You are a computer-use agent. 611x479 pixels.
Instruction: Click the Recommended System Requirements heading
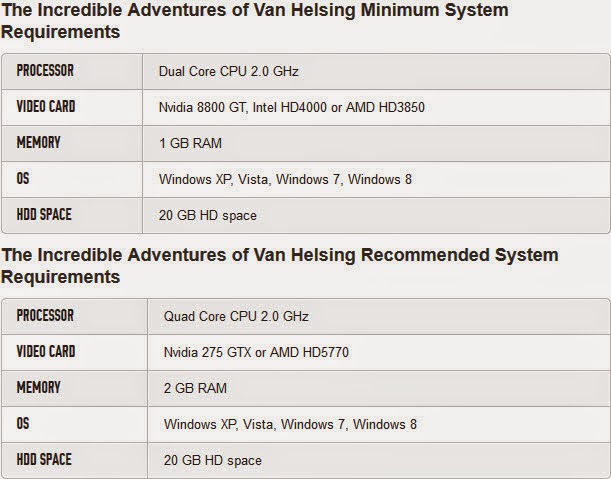(280, 265)
